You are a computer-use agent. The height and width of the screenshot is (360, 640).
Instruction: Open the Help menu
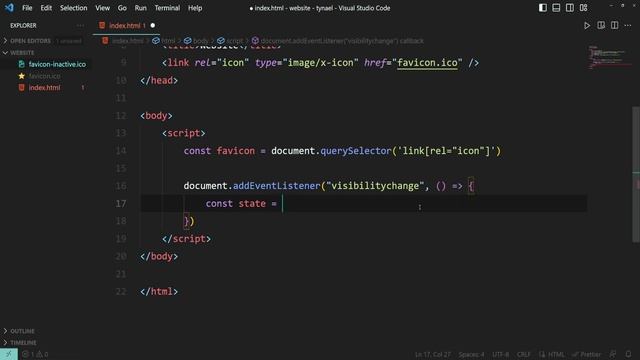(195, 8)
